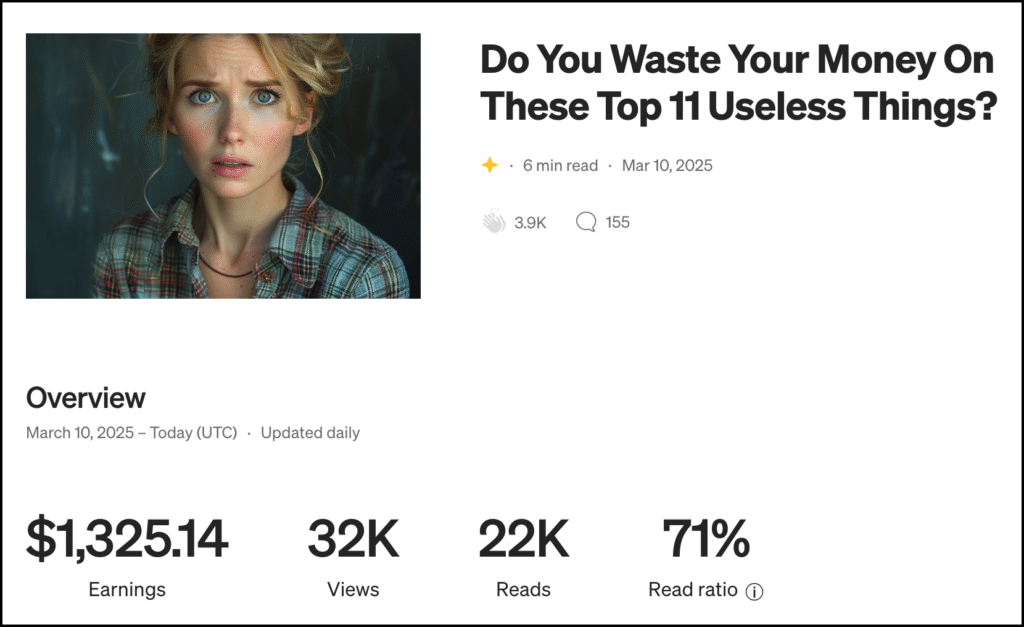Click the Updated daily text
The image size is (1024, 627).
pyautogui.click(x=310, y=433)
